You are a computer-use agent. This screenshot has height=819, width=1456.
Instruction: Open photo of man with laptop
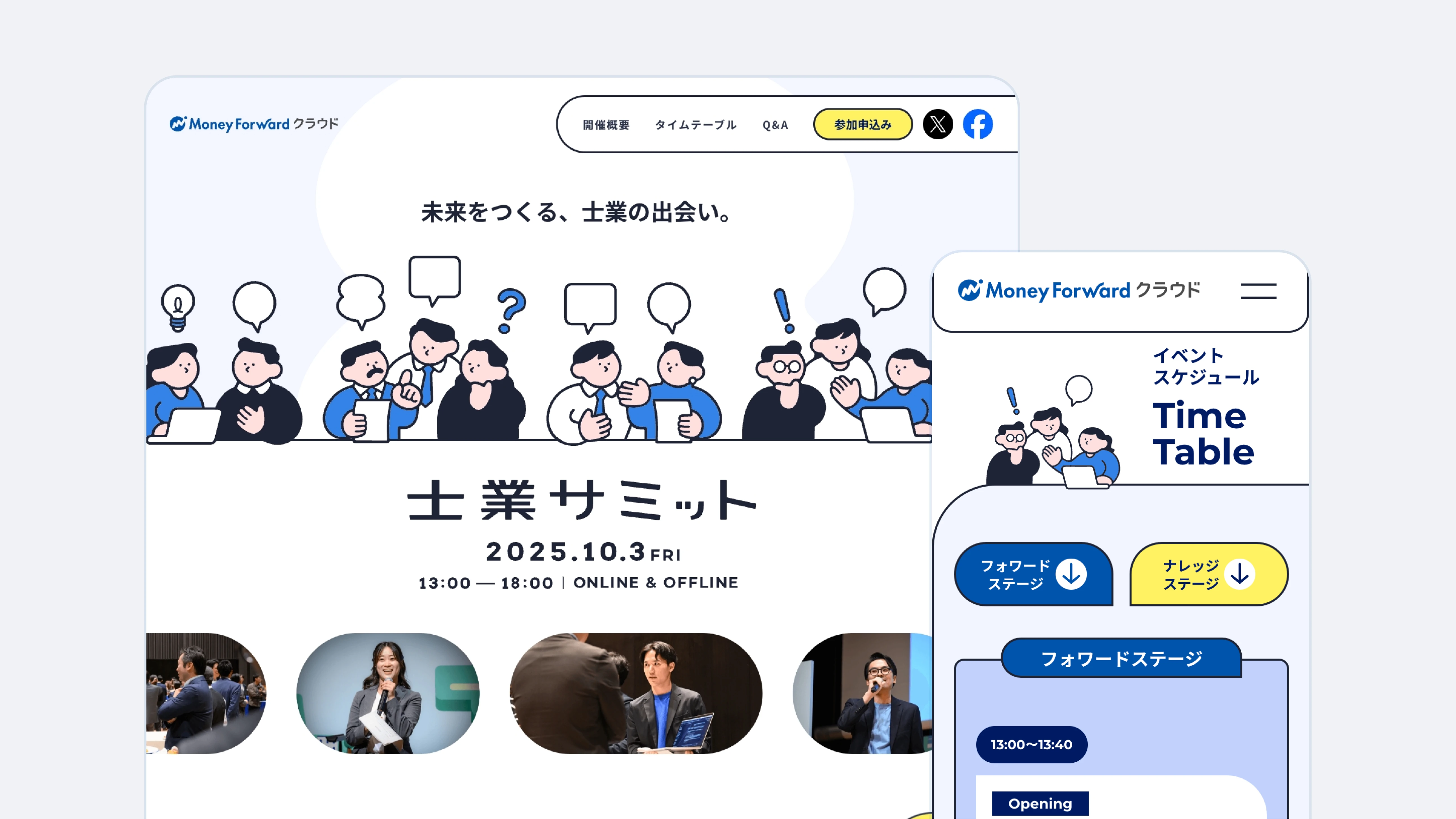coord(636,693)
